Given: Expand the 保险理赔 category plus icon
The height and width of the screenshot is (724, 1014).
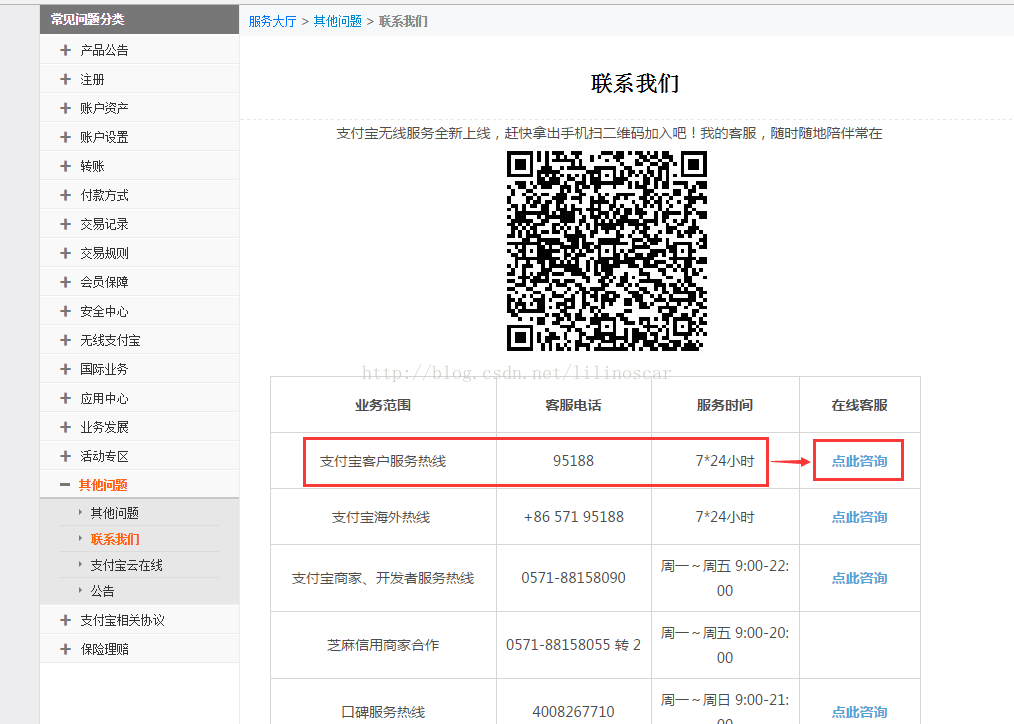Looking at the screenshot, I should (x=65, y=649).
